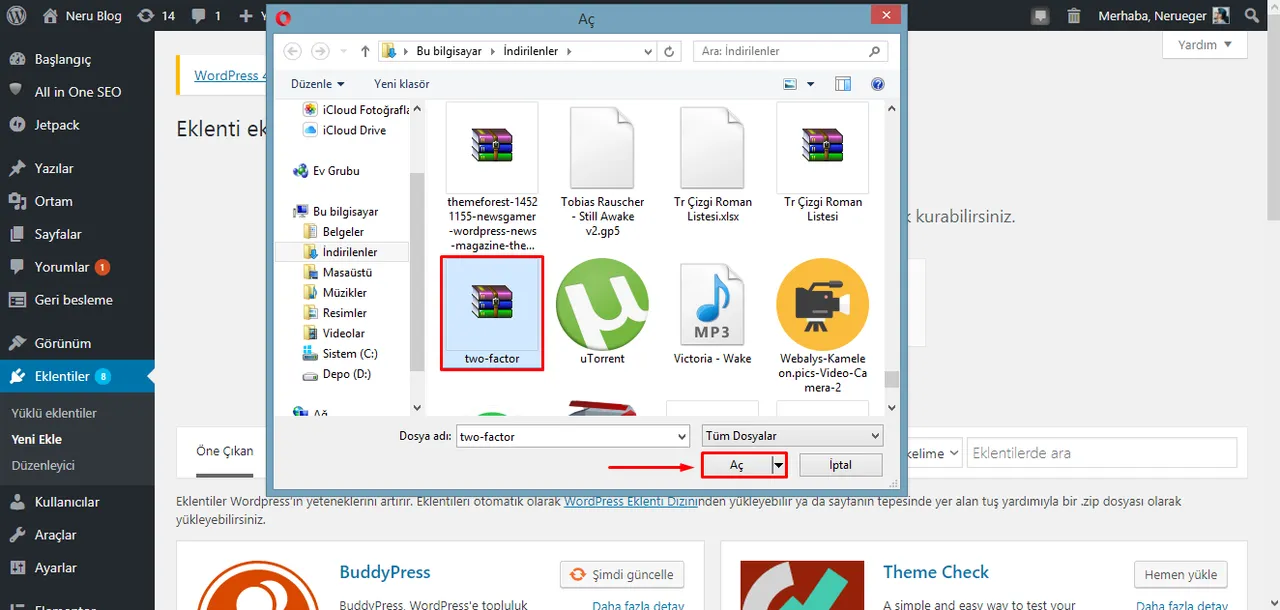Open Videolar folder in navigation pane
The width and height of the screenshot is (1280, 610).
(x=334, y=333)
